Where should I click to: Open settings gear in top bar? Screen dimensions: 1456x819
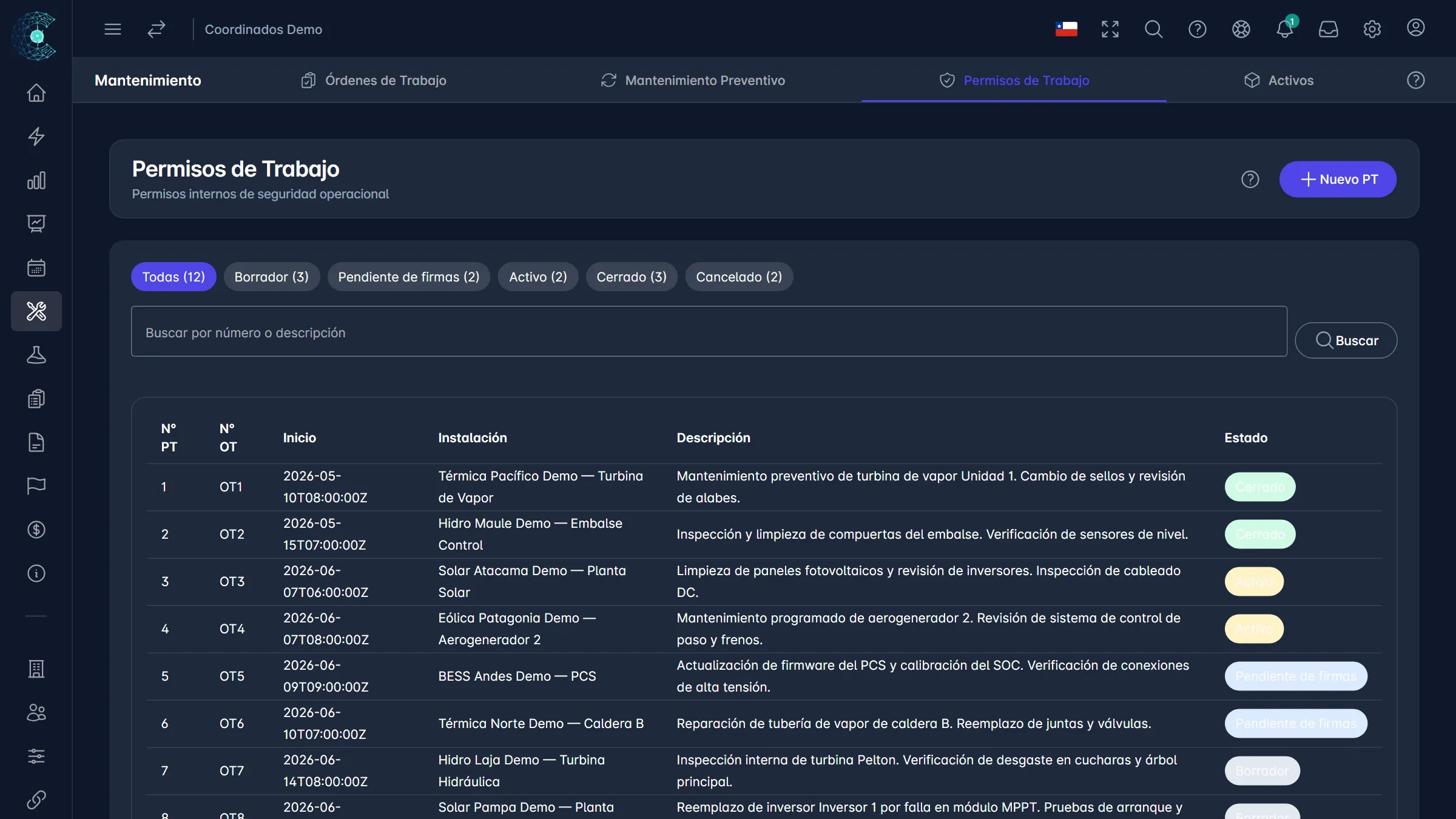(x=1372, y=29)
